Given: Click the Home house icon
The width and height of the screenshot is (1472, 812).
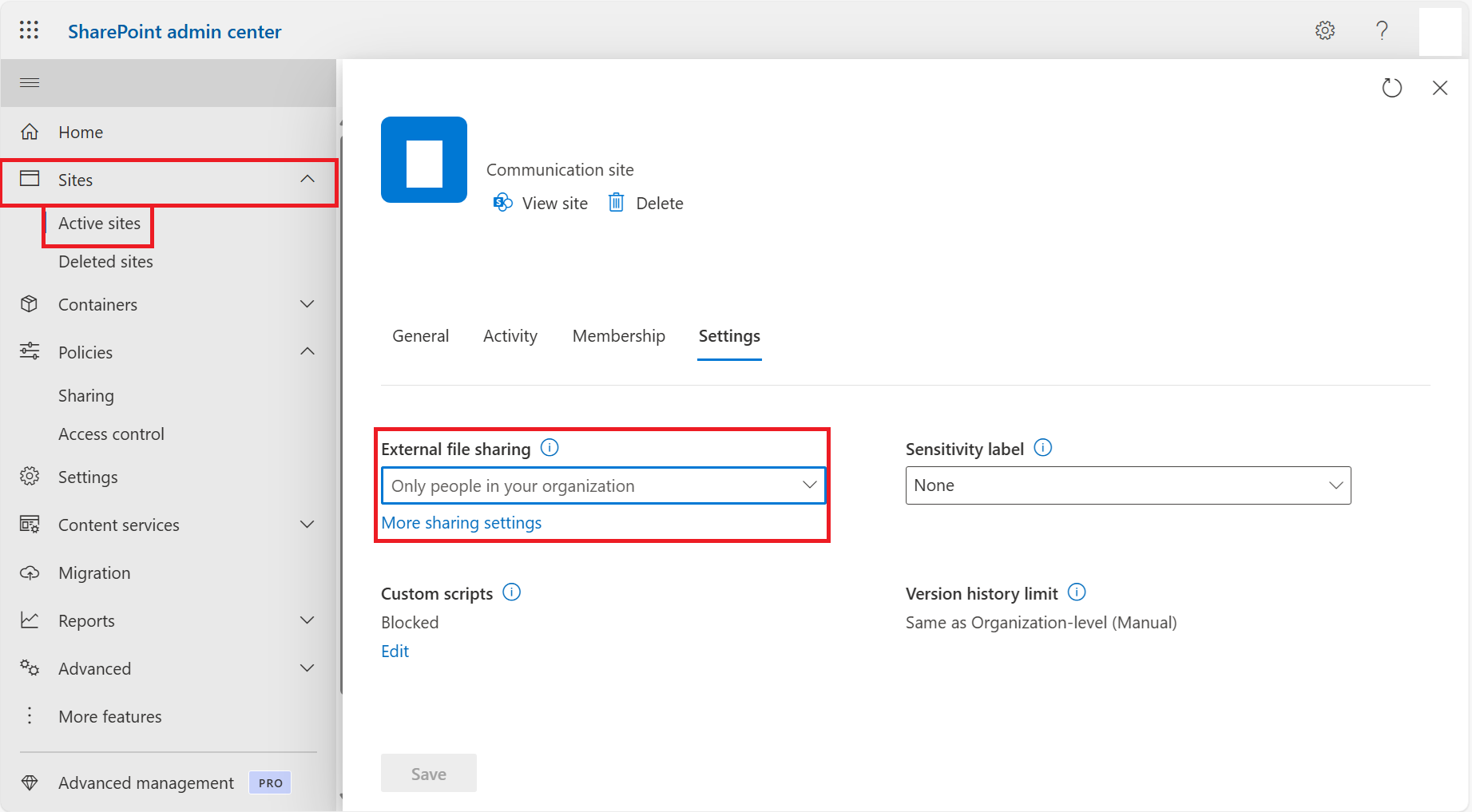Looking at the screenshot, I should 30,132.
